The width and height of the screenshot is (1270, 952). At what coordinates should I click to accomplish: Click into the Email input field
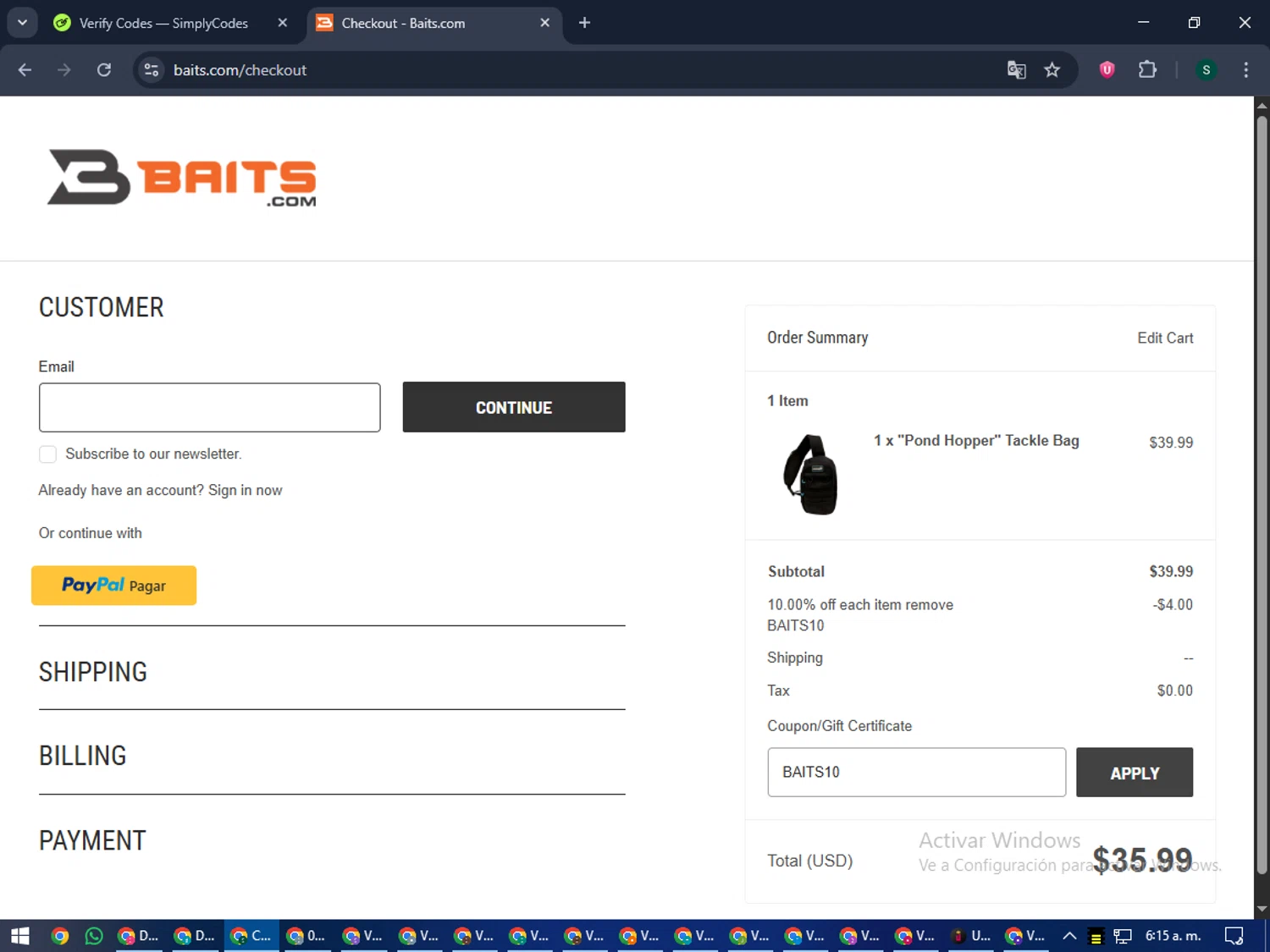(x=209, y=407)
